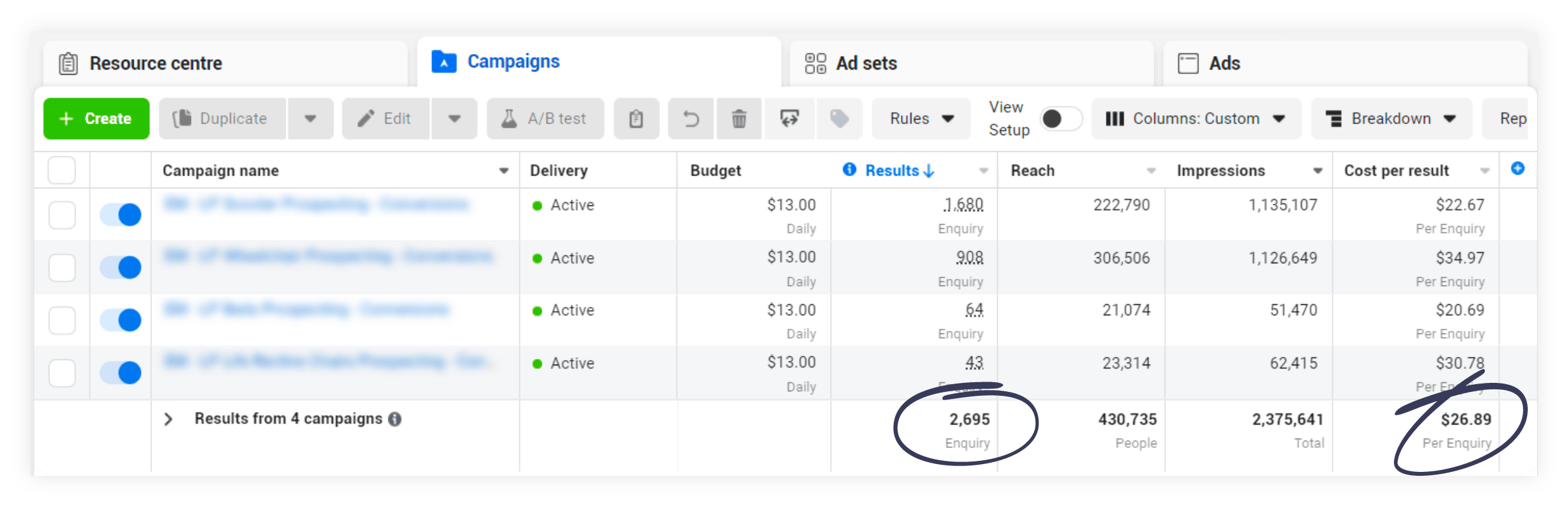Click the export/share arrow icon in toolbar
1568x507 pixels.
point(789,119)
